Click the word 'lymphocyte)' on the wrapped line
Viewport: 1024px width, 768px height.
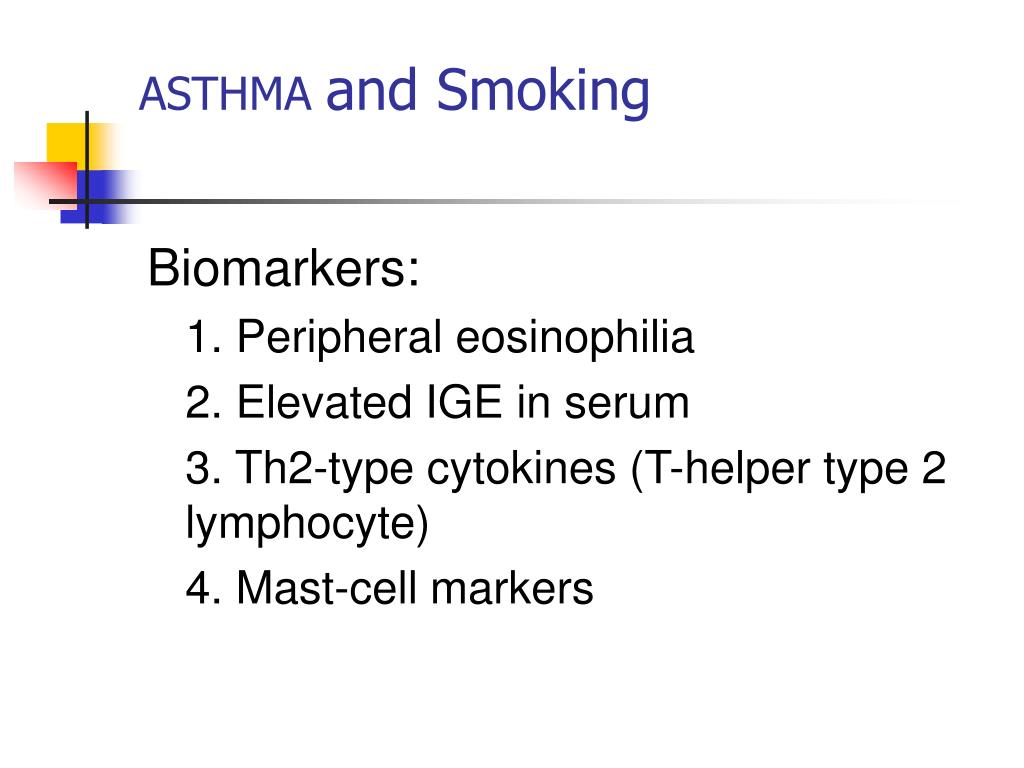pyautogui.click(x=307, y=524)
